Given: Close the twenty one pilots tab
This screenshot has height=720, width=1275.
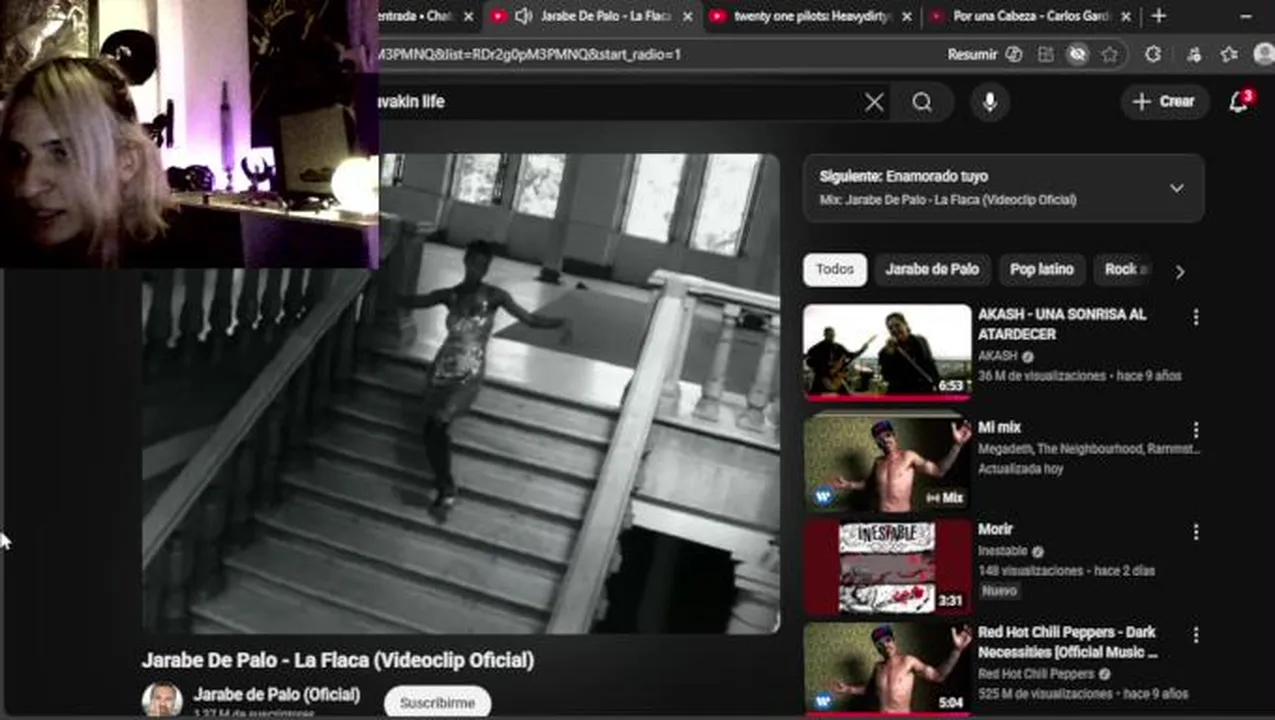Looking at the screenshot, I should point(907,17).
